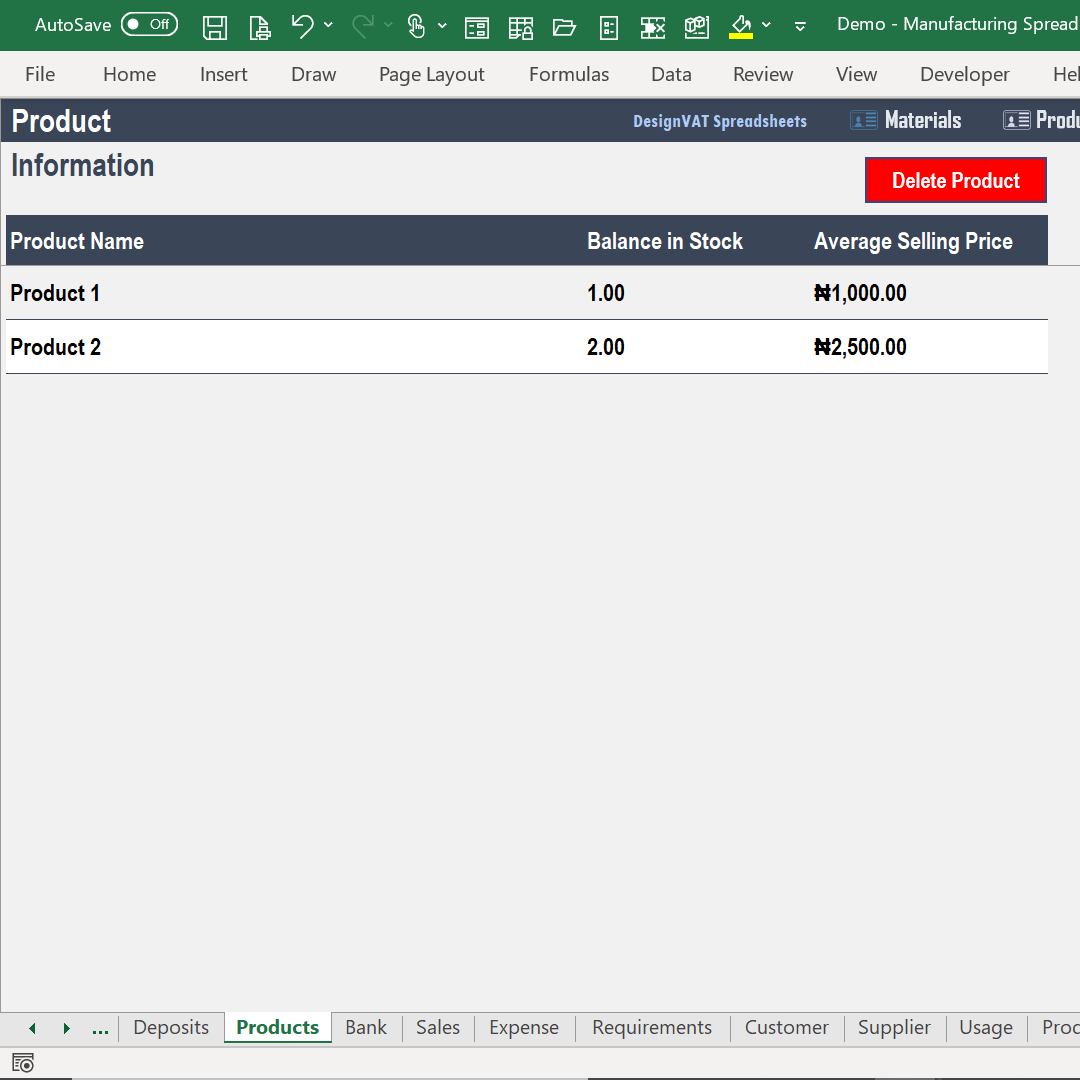Expand Customize Quick Access Toolbar chevron

click(x=799, y=27)
